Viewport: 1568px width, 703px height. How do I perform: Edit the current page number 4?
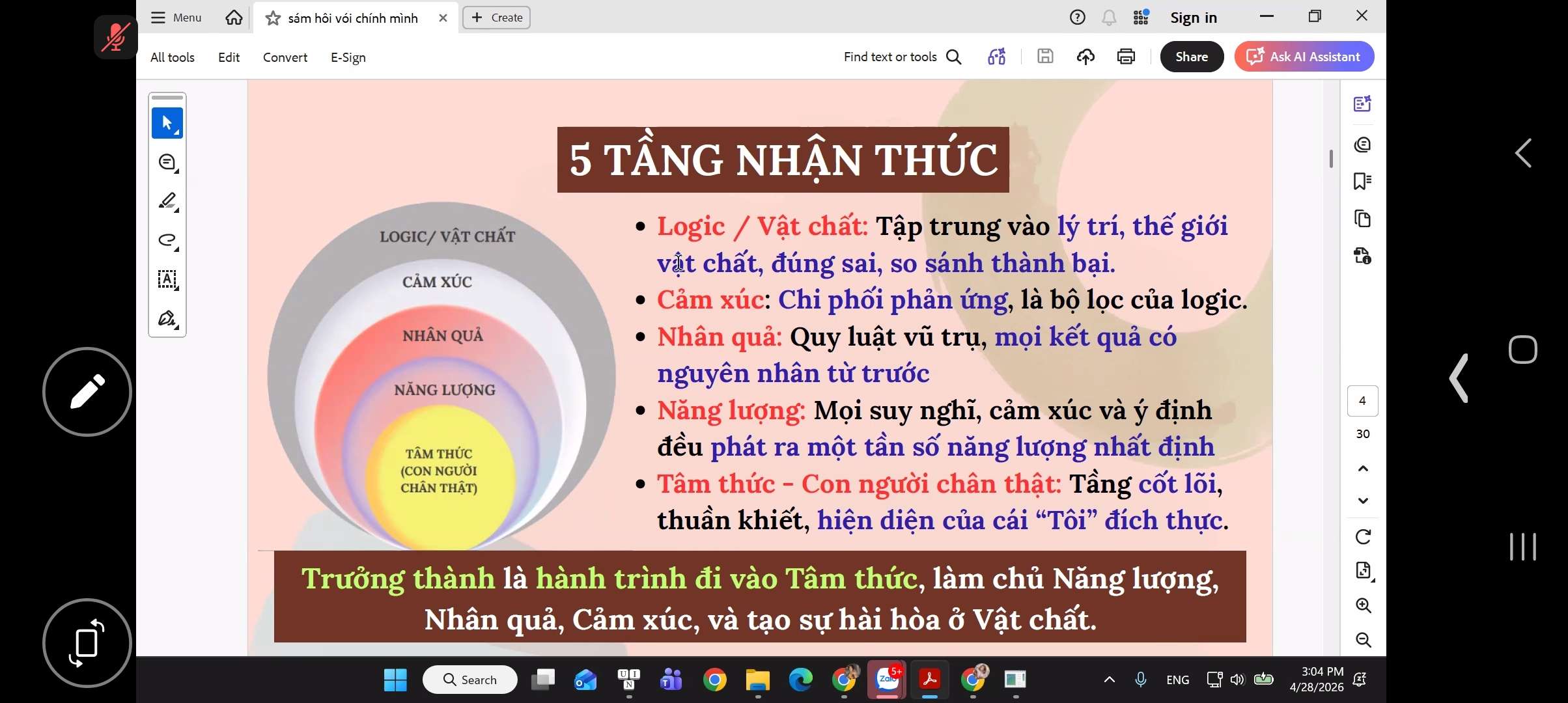tap(1363, 401)
